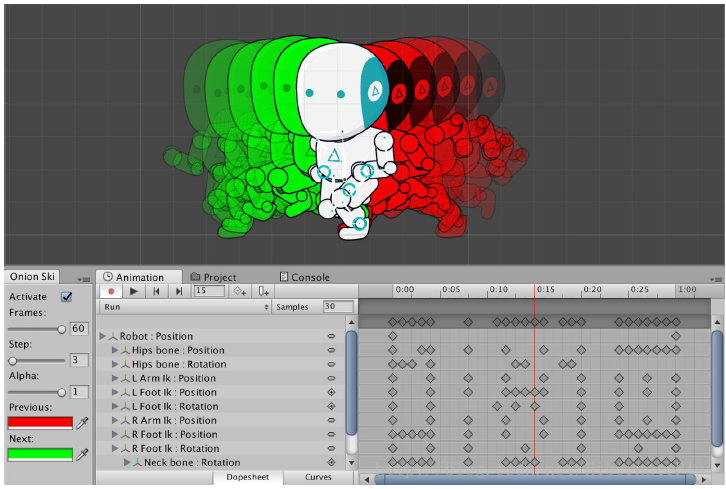Open the green Next color swatch
This screenshot has width=726, height=489.
40,454
